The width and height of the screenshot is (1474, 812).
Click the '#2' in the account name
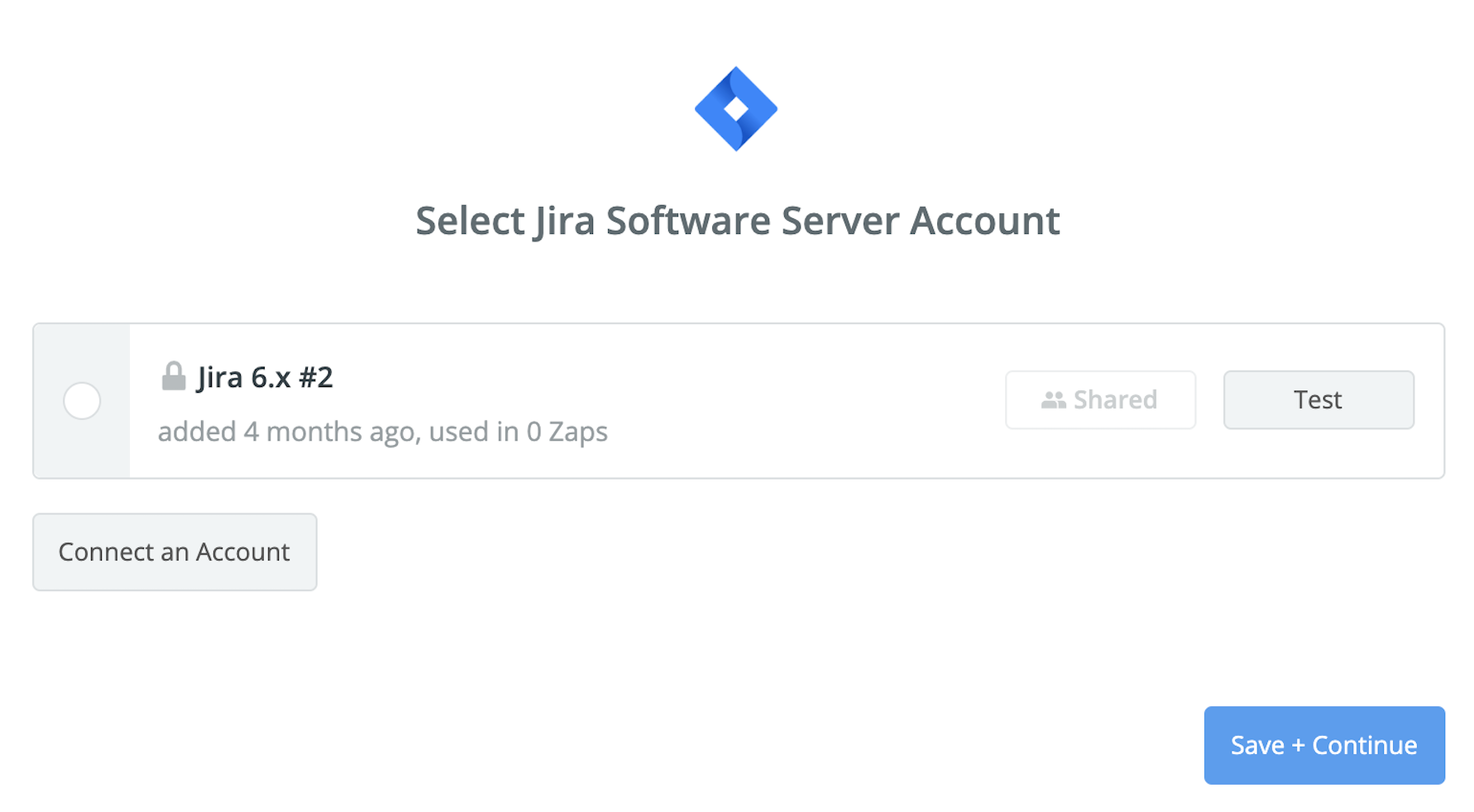(x=315, y=377)
